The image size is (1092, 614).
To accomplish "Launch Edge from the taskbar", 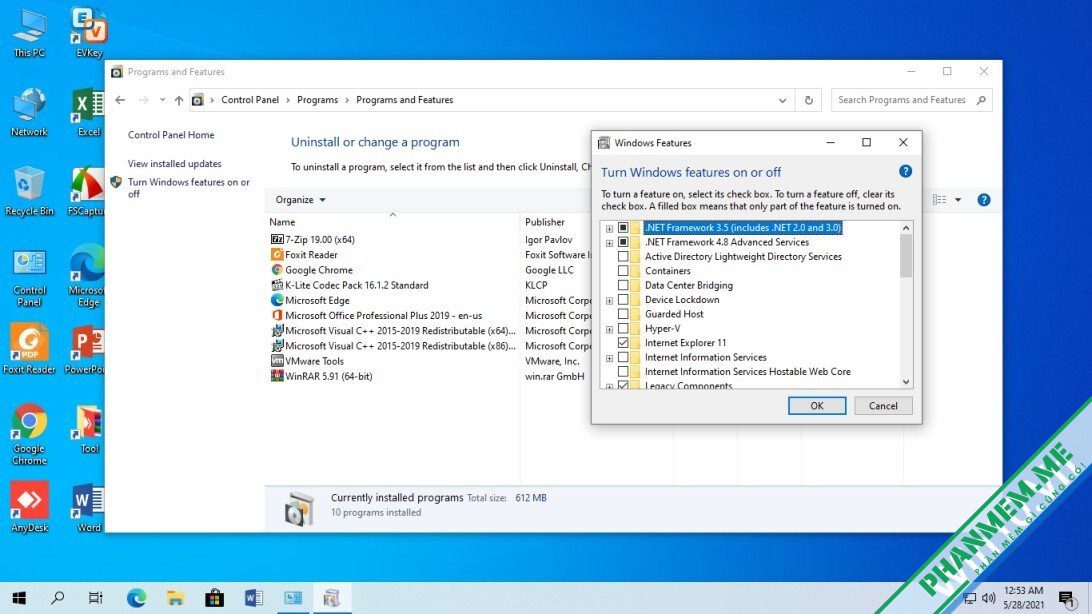I will (x=136, y=598).
